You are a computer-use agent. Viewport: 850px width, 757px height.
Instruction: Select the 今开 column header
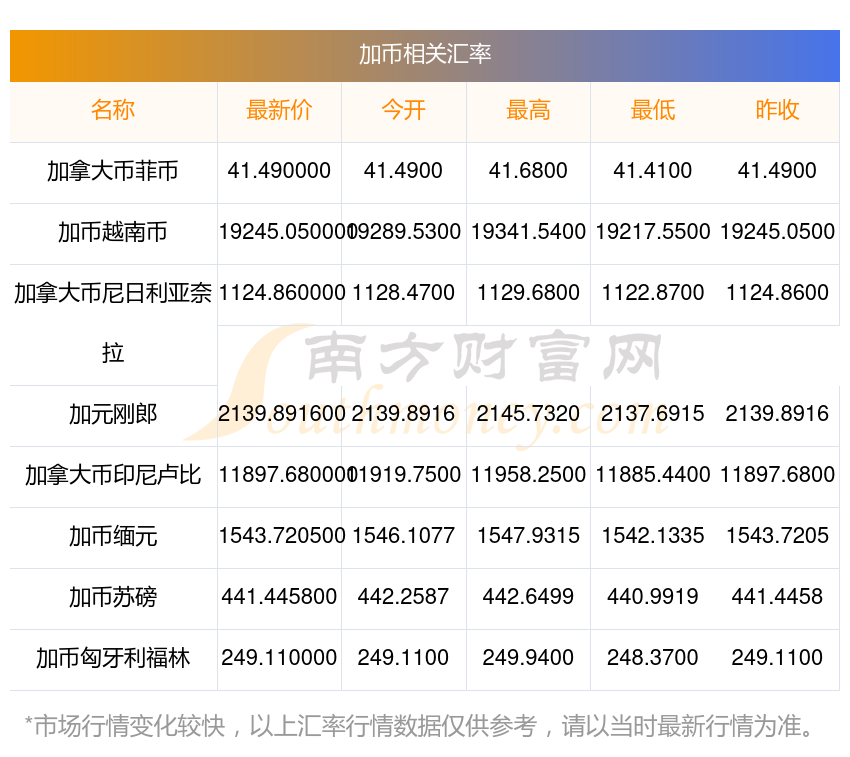(403, 110)
